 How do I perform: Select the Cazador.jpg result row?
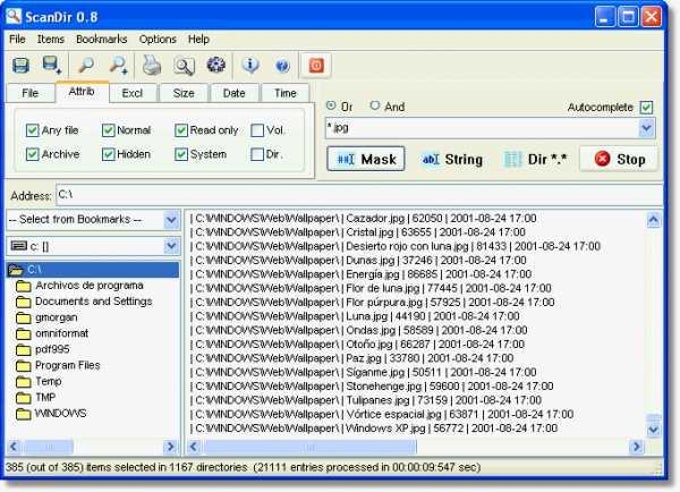pos(363,218)
